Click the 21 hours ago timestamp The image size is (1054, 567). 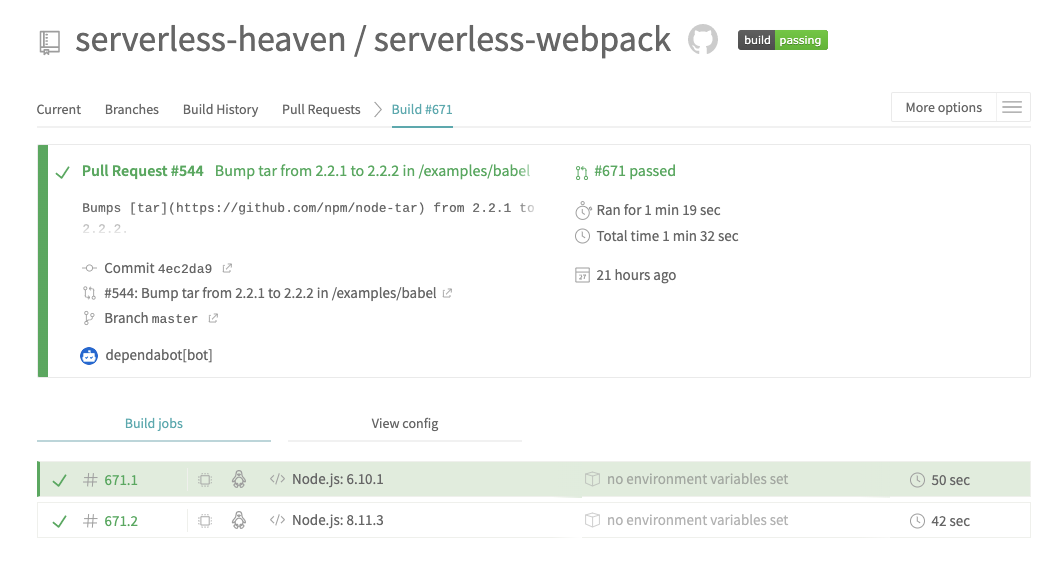point(636,275)
